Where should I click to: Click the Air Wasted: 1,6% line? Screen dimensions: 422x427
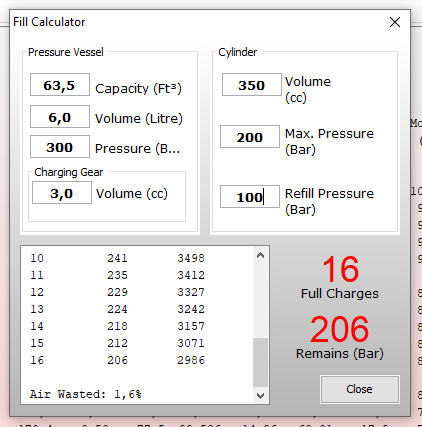tap(85, 394)
